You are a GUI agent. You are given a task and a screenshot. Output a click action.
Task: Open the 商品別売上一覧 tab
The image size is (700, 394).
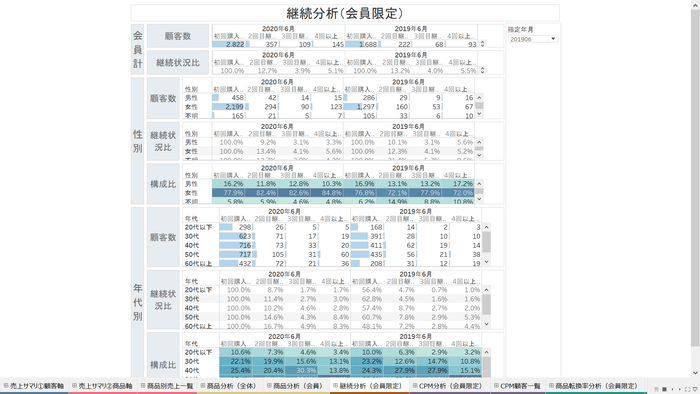tap(167, 386)
